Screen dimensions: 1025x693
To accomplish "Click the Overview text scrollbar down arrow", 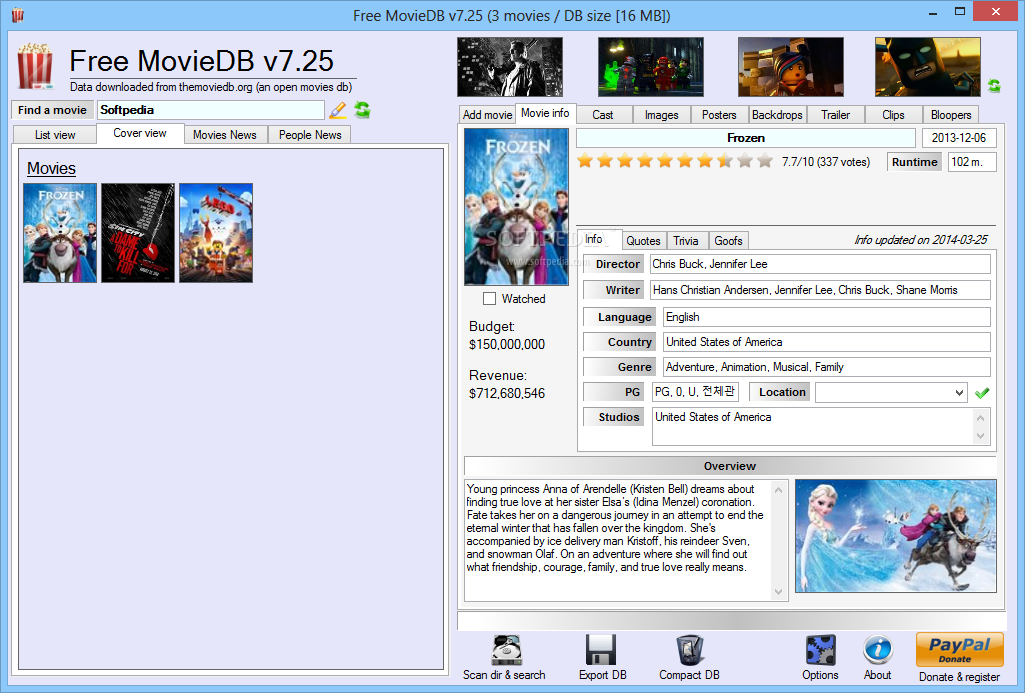I will (x=778, y=592).
